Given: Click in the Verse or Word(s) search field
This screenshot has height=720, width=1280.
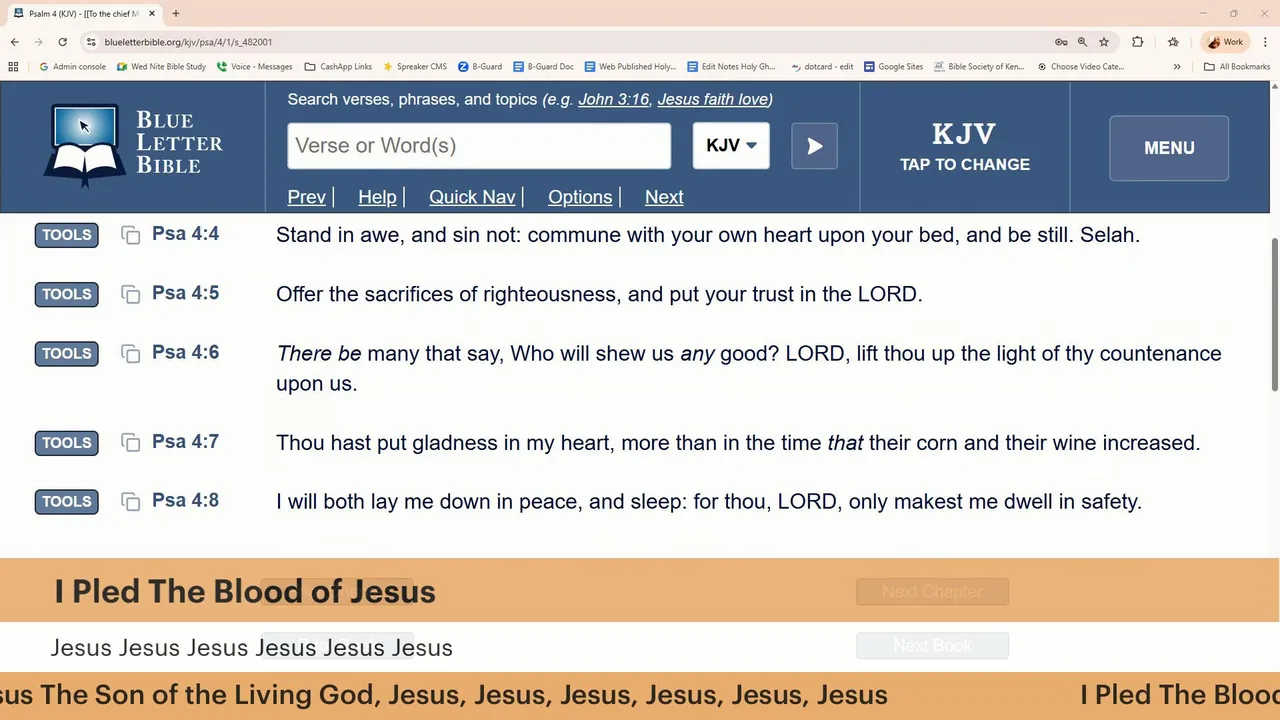Looking at the screenshot, I should (x=479, y=146).
